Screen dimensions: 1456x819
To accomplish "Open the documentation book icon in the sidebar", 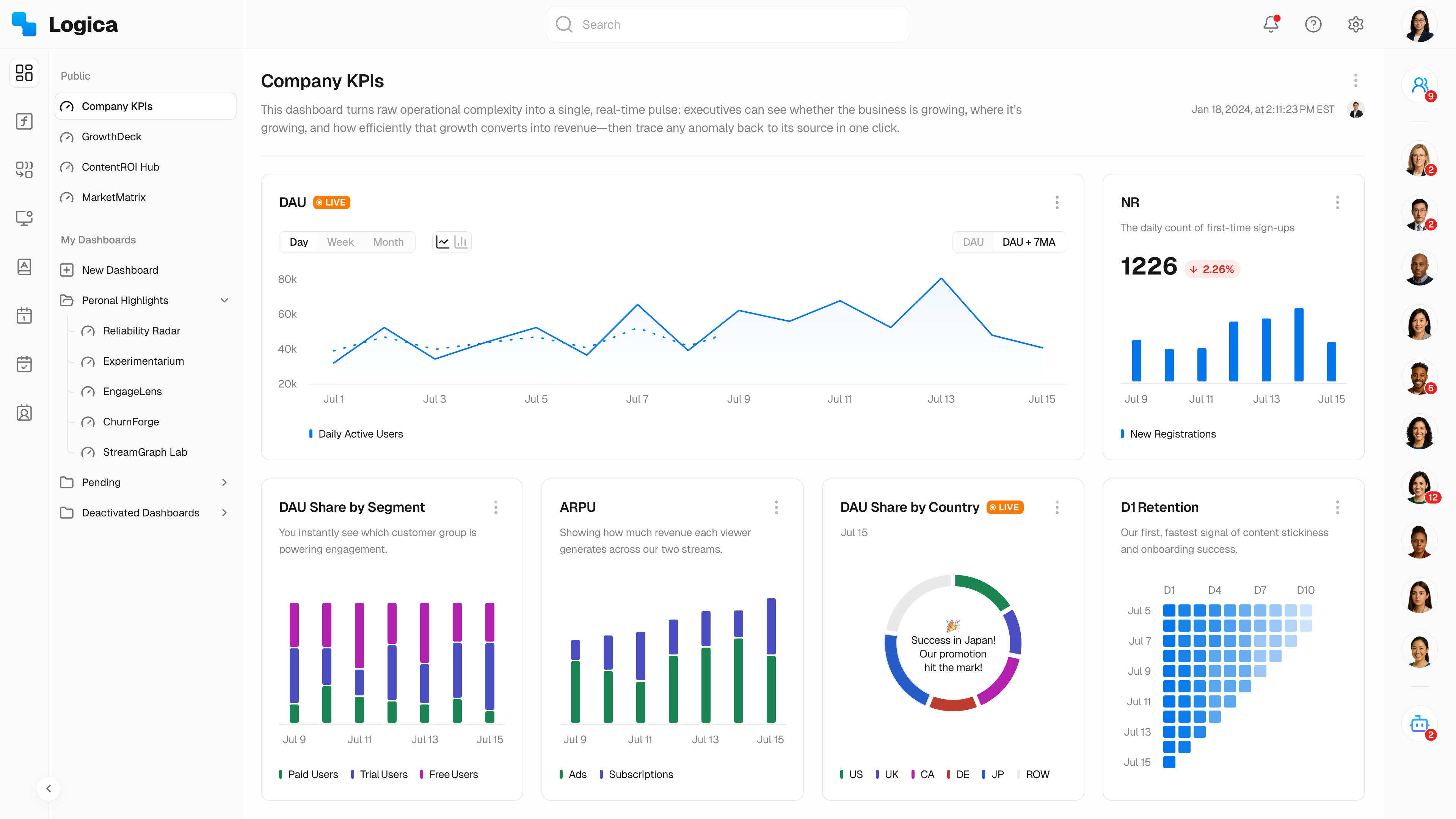I will coord(24,267).
